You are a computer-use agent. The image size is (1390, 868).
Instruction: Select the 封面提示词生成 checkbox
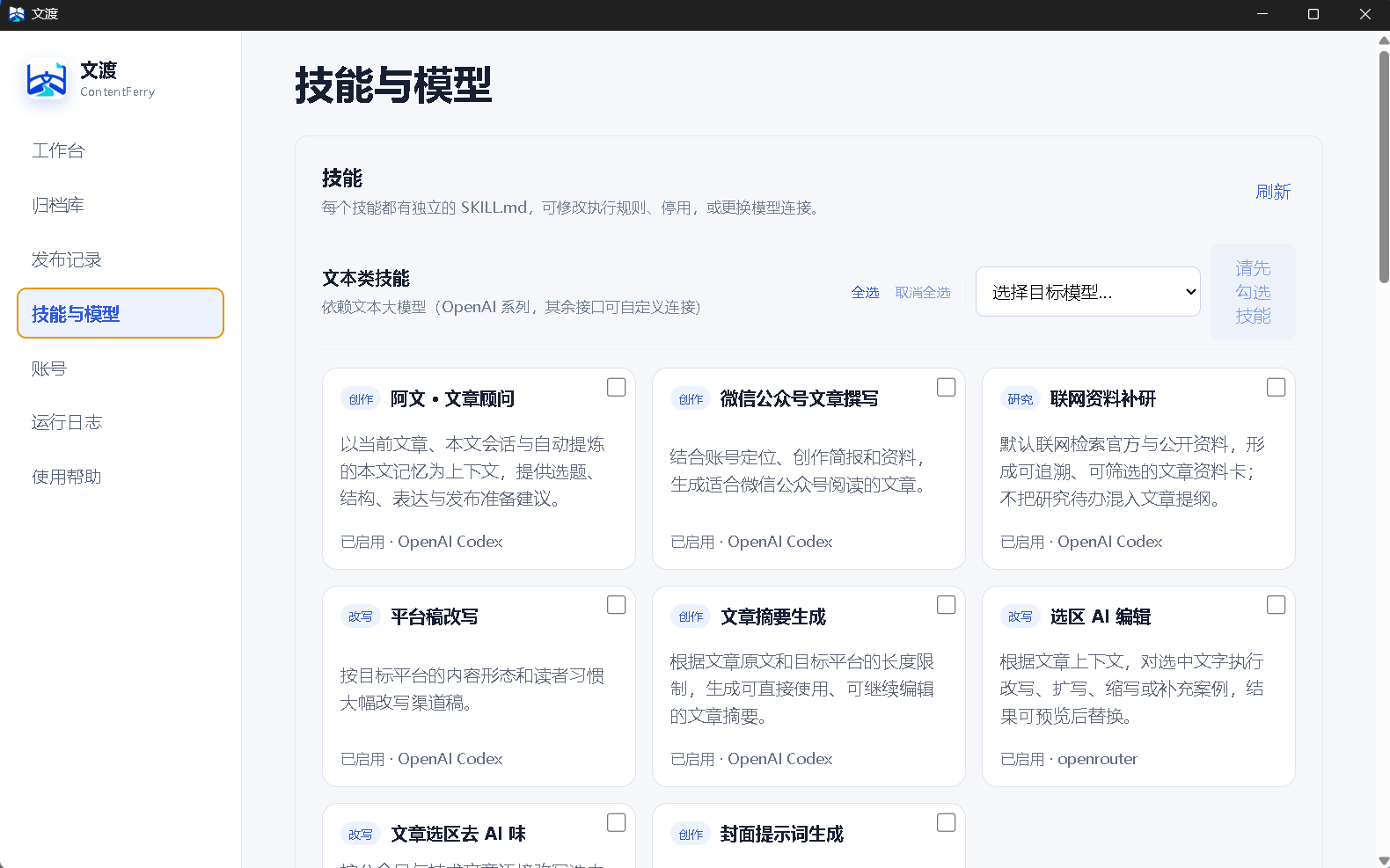947,822
